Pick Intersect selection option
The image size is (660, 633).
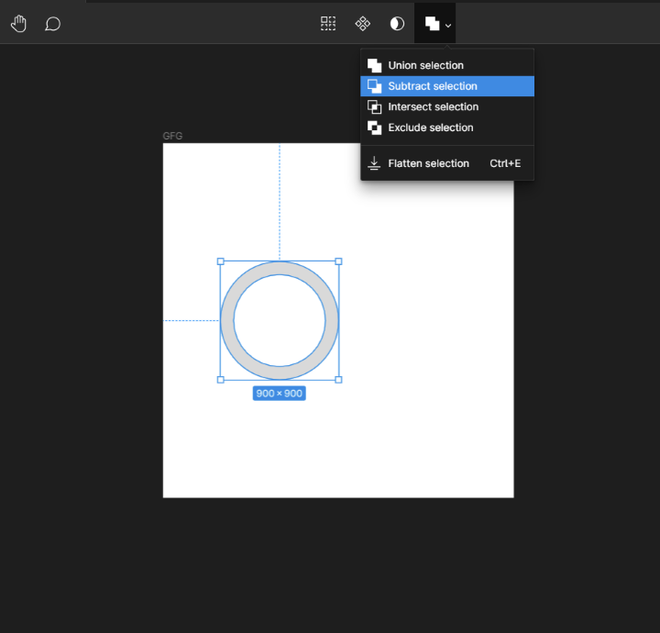[x=433, y=107]
